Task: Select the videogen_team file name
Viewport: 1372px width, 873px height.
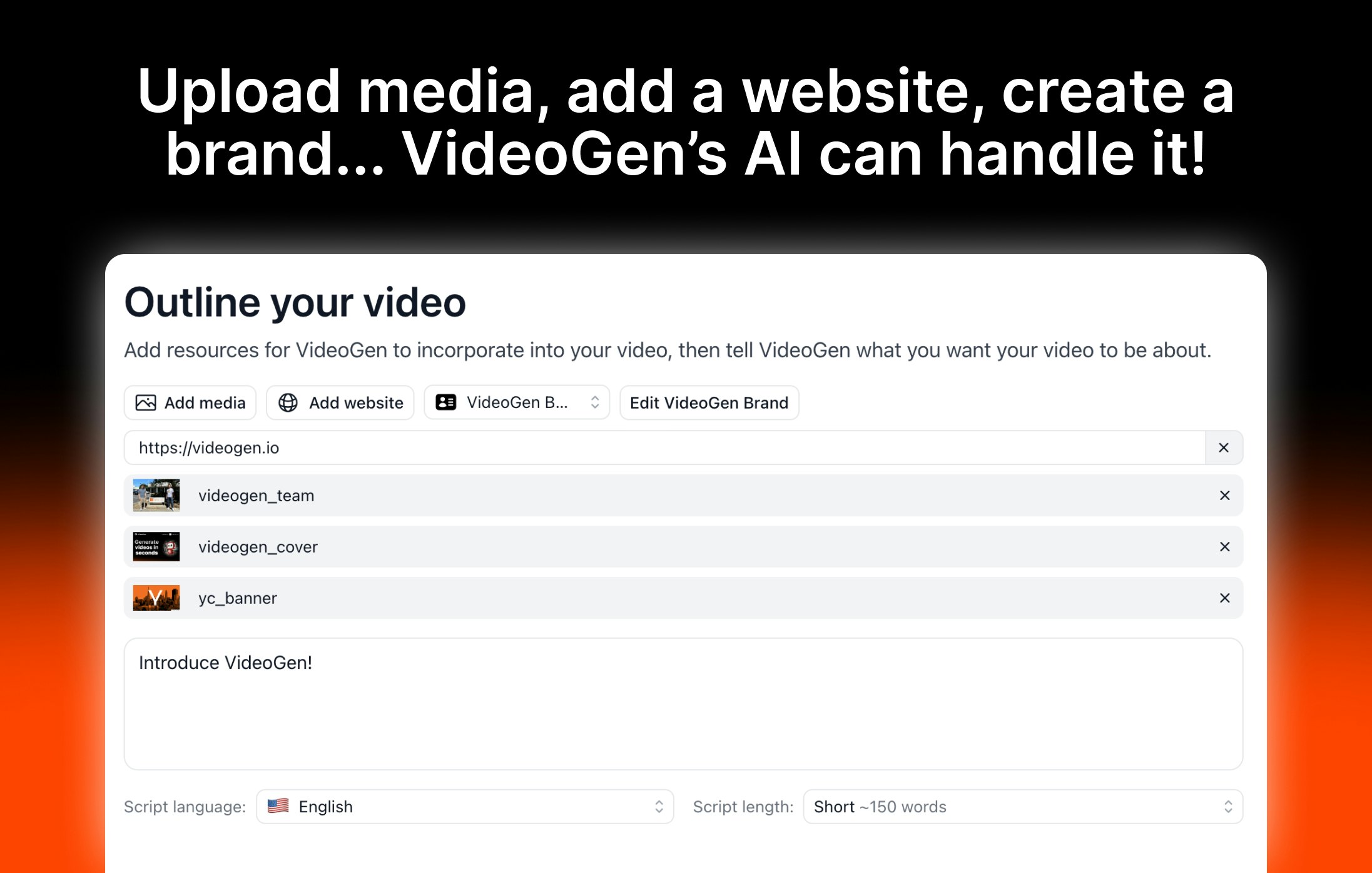Action: pos(257,496)
